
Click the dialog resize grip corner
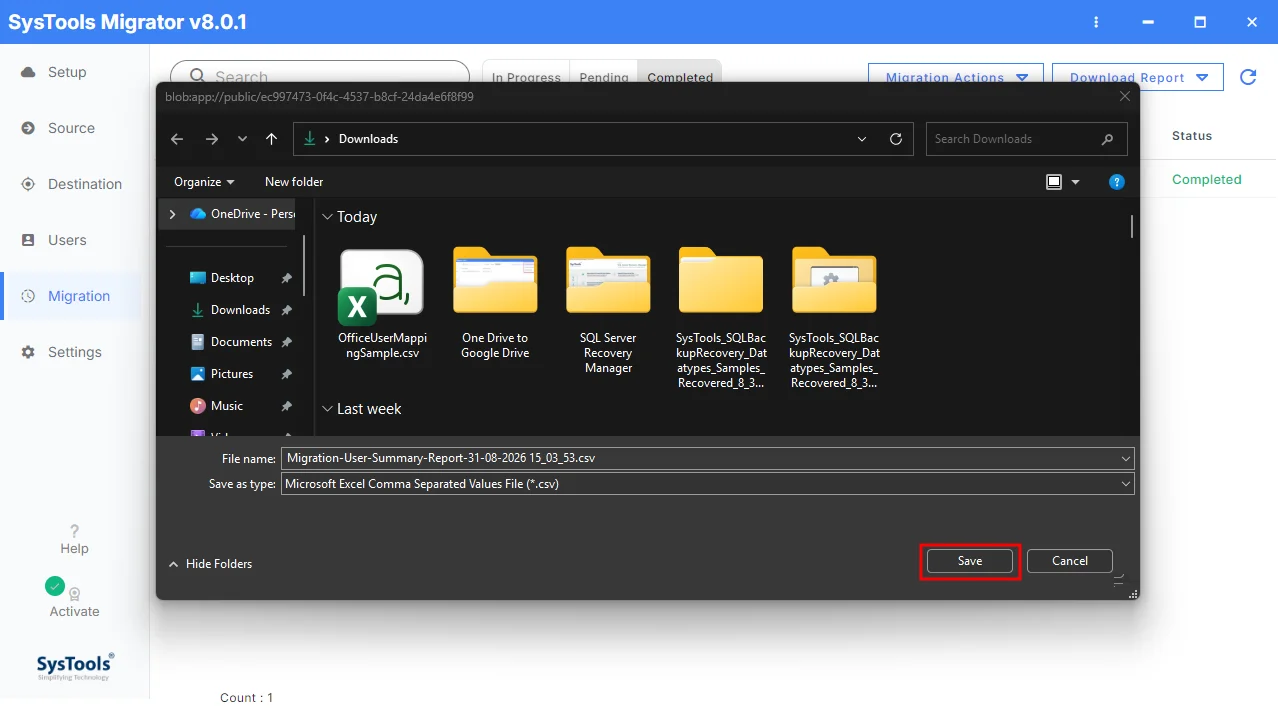tap(1132, 593)
